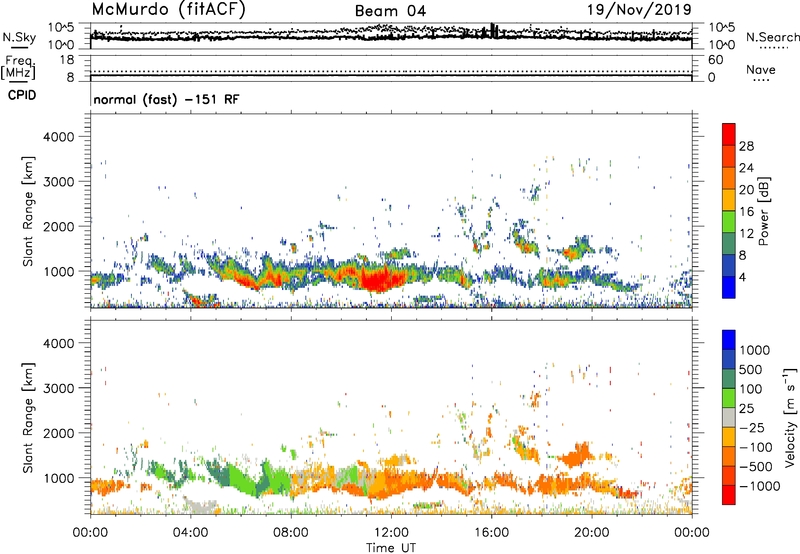Click the 'N.Search' legend label
Image resolution: width=800 pixels, height=554 pixels.
772,37
